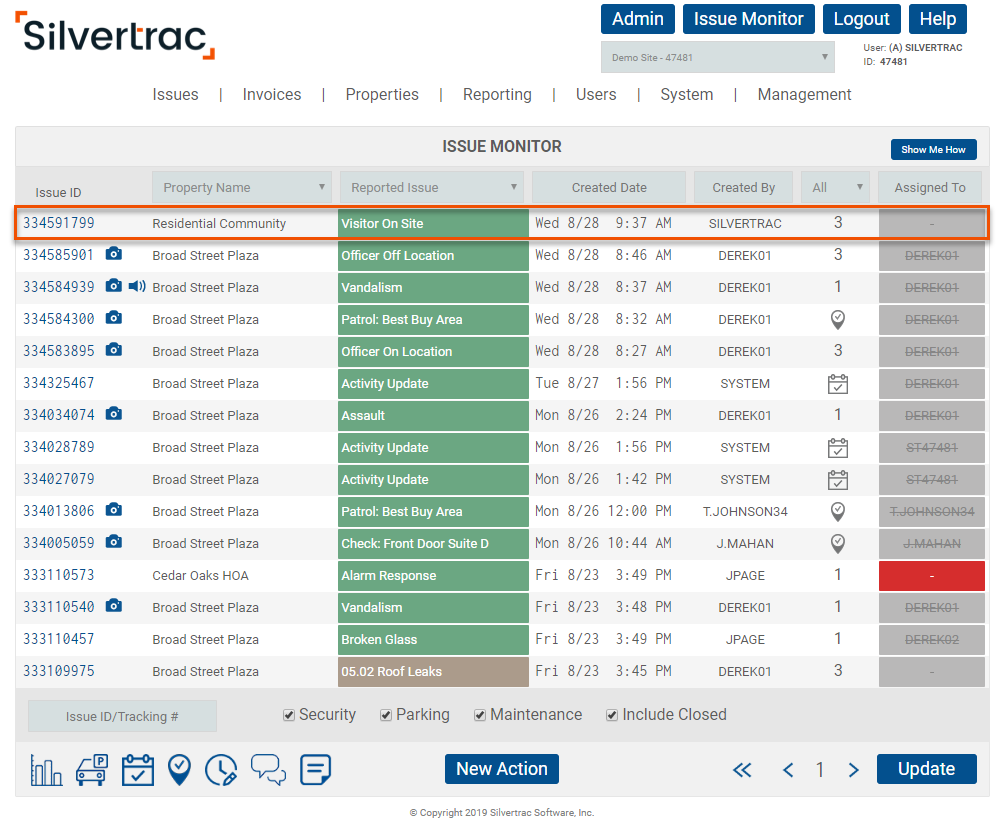Open the Properties menu

(x=382, y=94)
